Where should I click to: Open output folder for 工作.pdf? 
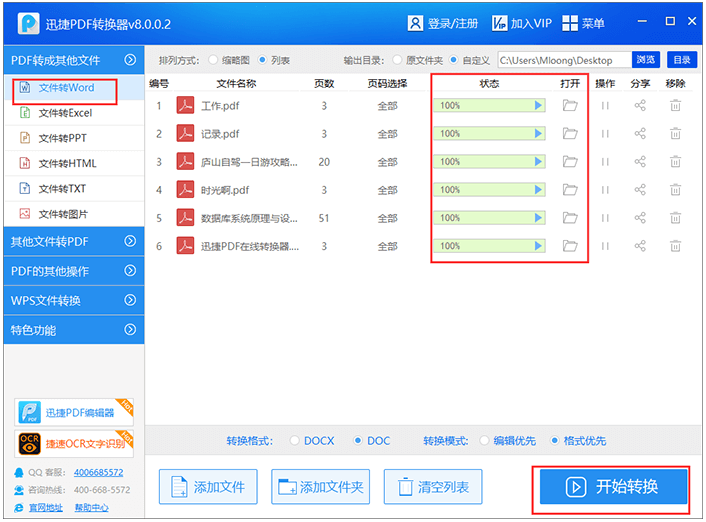(570, 106)
